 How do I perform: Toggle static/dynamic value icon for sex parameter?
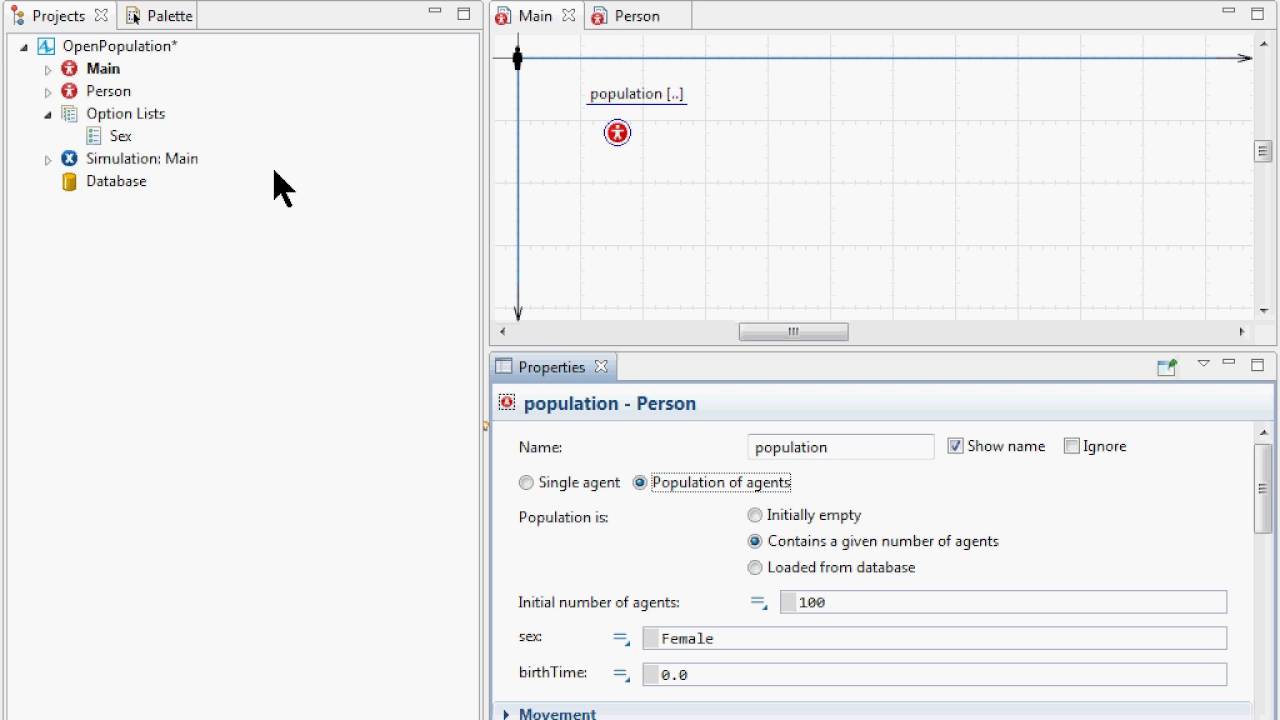point(621,638)
